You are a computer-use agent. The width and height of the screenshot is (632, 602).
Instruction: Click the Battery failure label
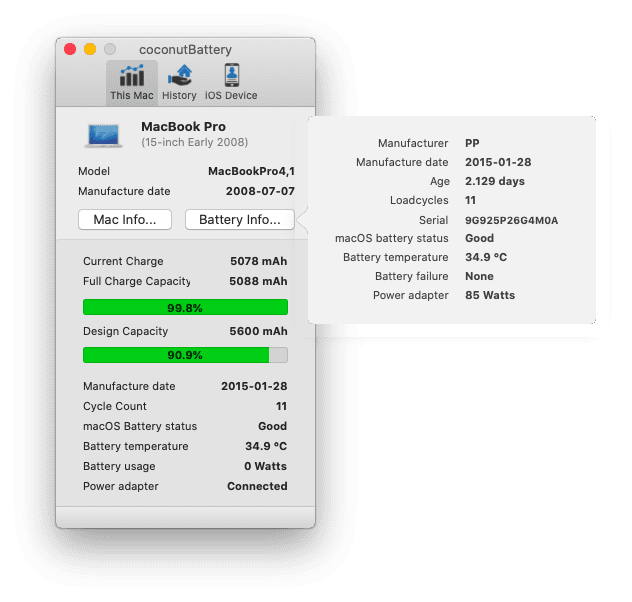pos(412,276)
